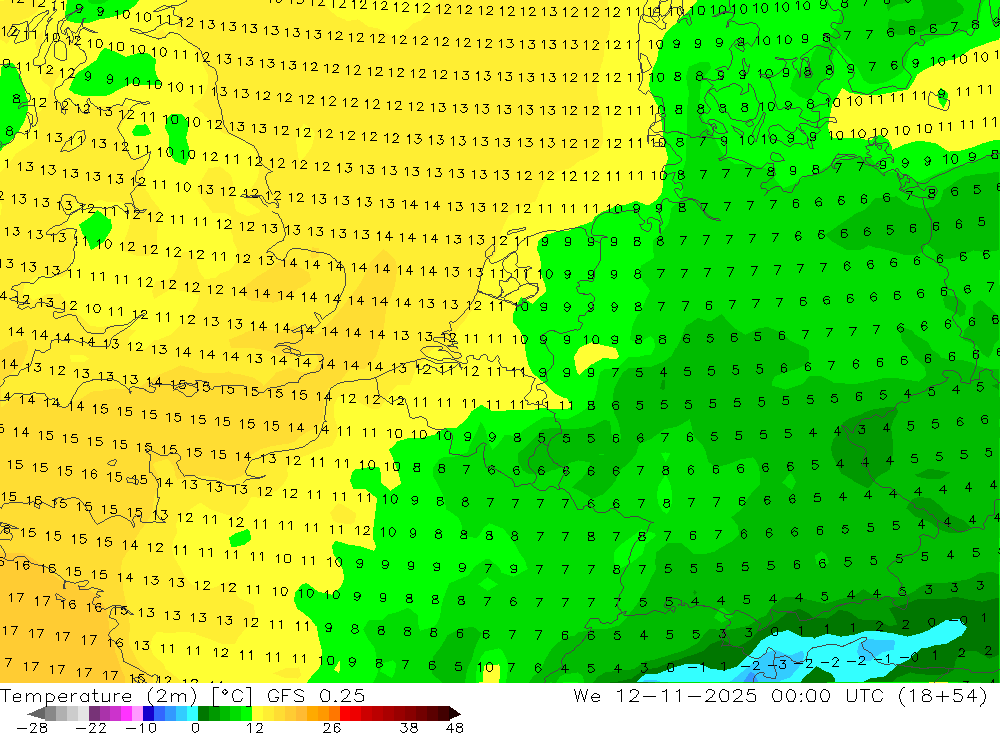Viewport: 1000px width, 733px height.
Task: Click the '48' legend value
Action: pos(455,728)
